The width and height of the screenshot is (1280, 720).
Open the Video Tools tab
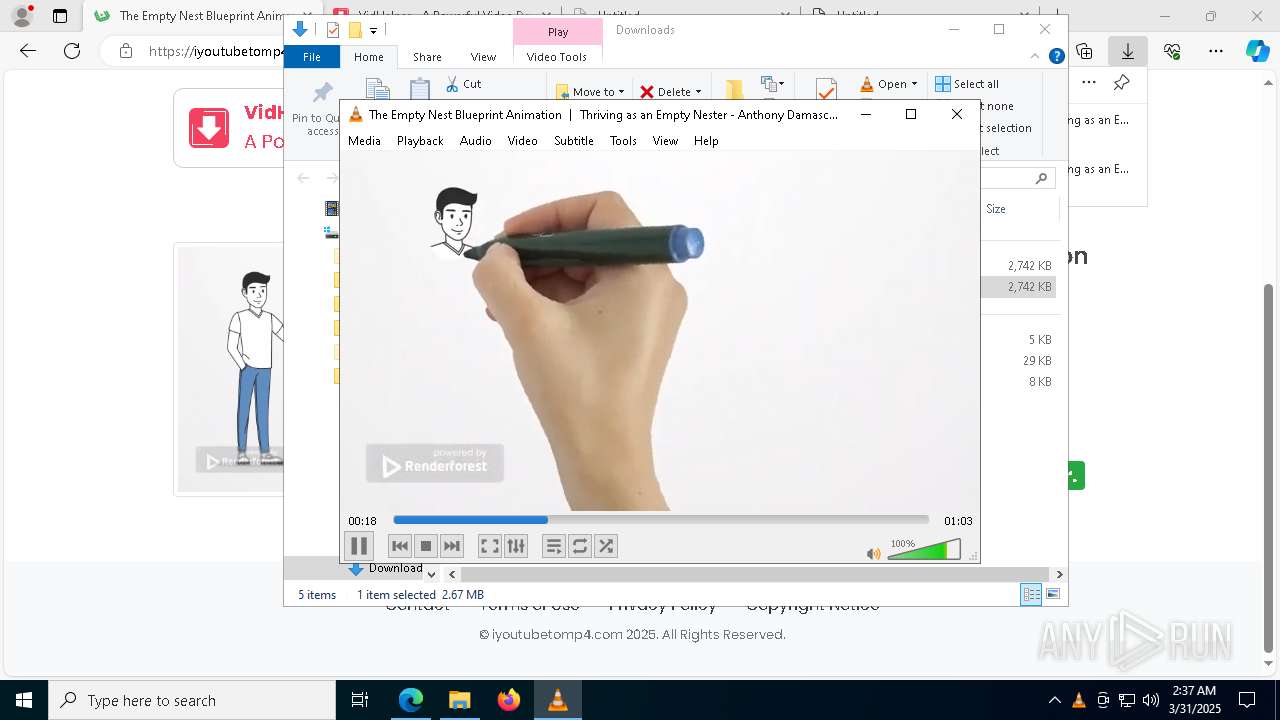(557, 57)
